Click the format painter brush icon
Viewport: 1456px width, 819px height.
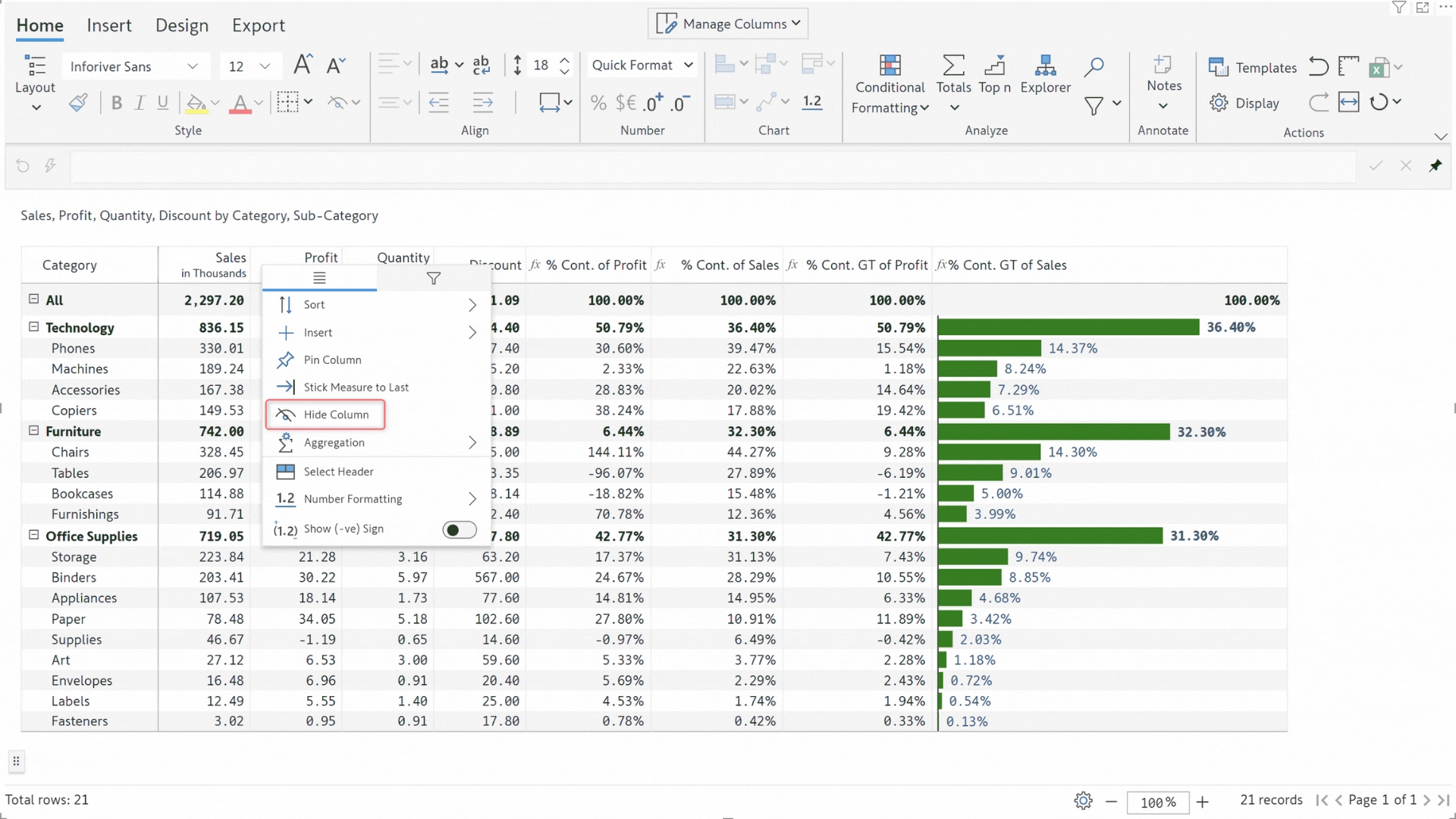coord(78,102)
